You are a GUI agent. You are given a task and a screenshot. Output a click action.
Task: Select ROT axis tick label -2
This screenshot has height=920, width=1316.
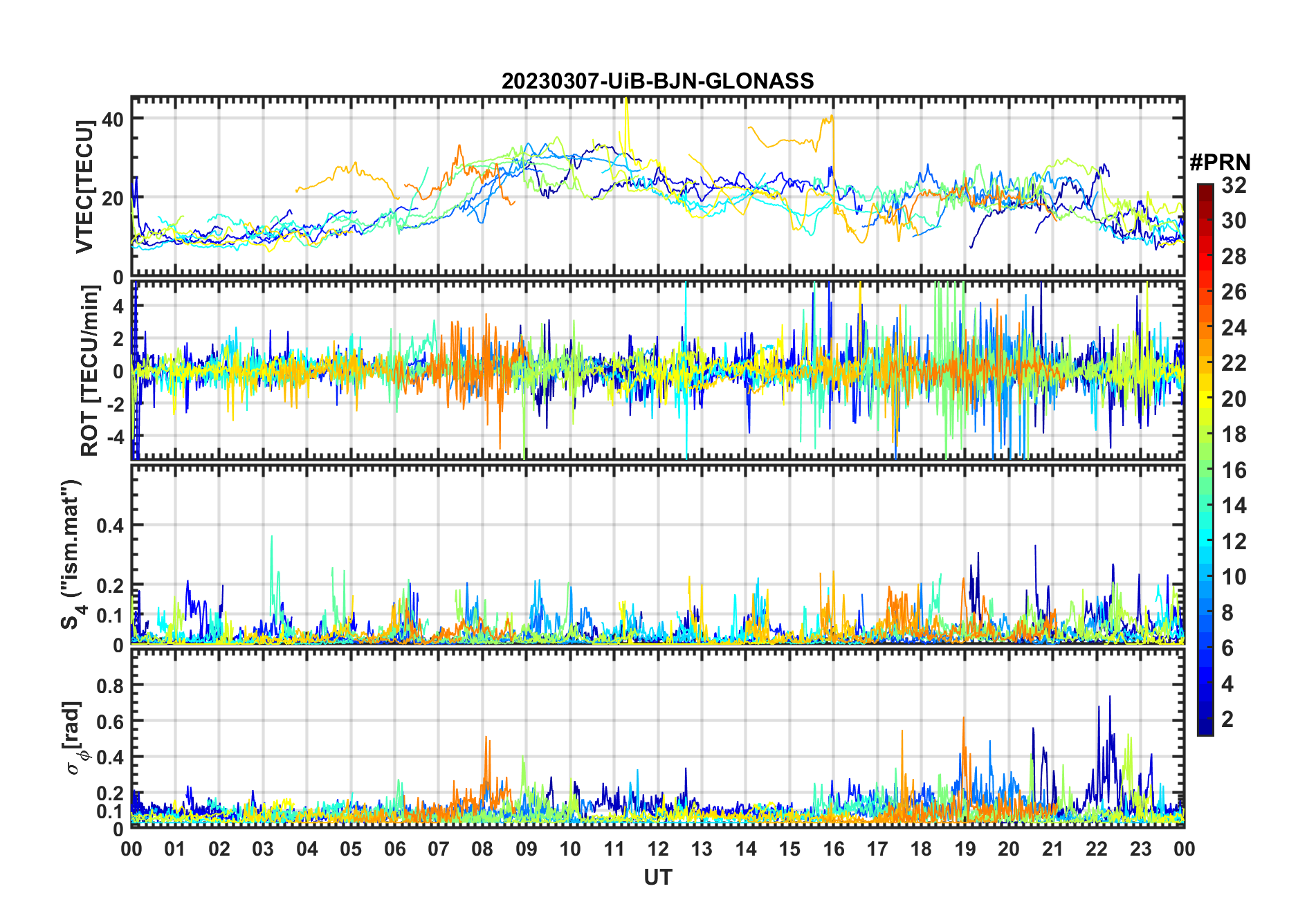[x=114, y=405]
